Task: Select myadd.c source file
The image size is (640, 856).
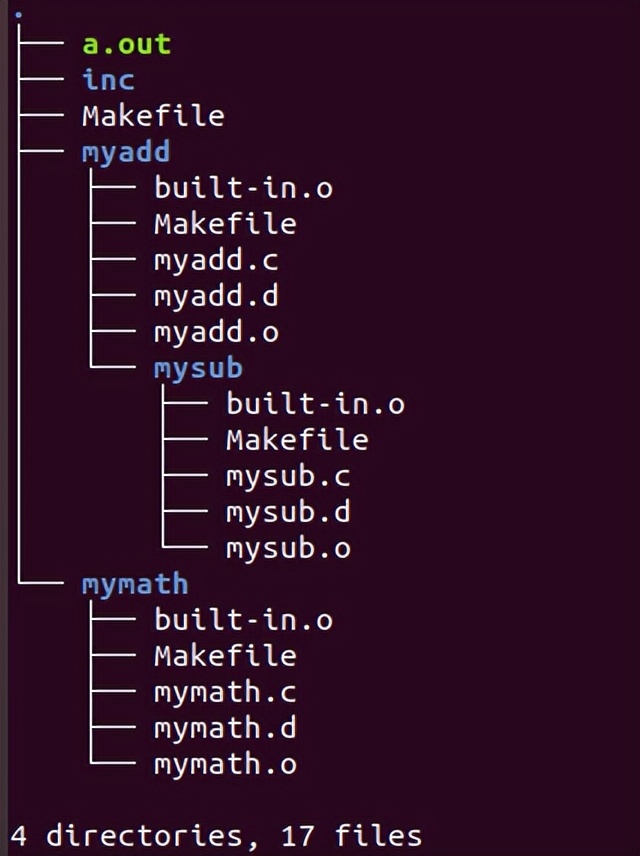Action: (x=216, y=260)
